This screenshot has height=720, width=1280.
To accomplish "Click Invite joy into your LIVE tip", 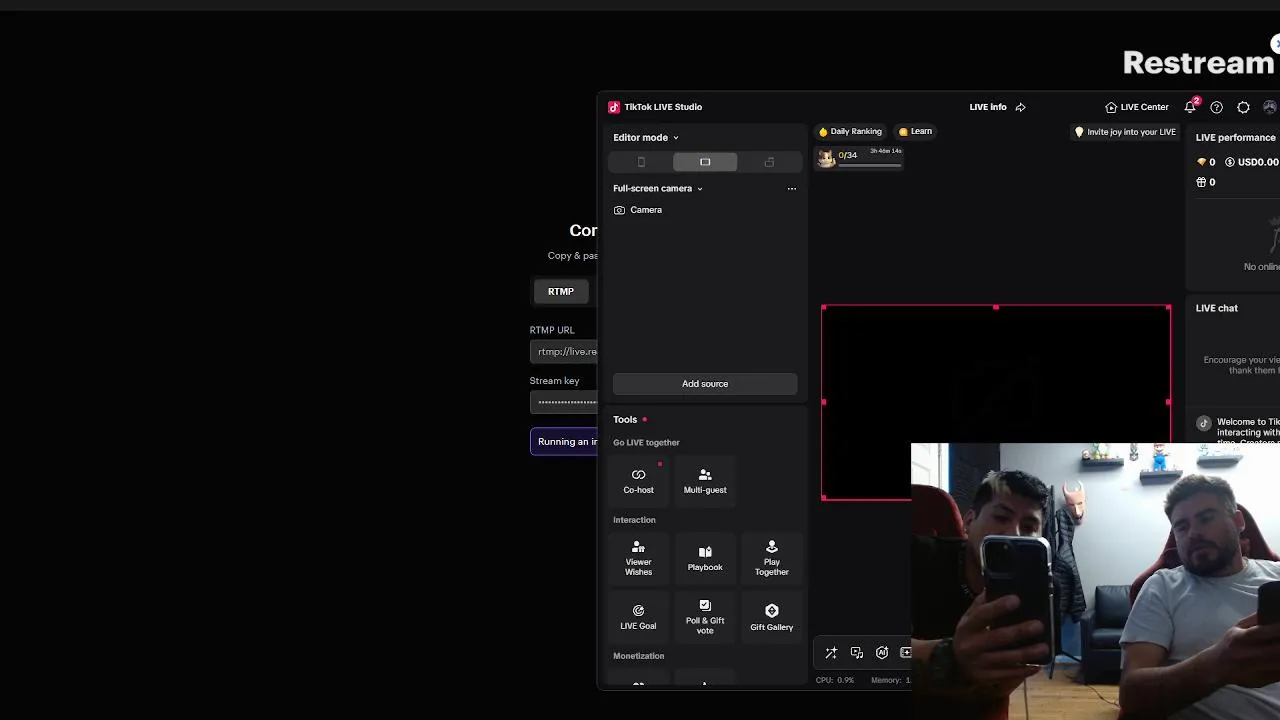I will 1125,132.
